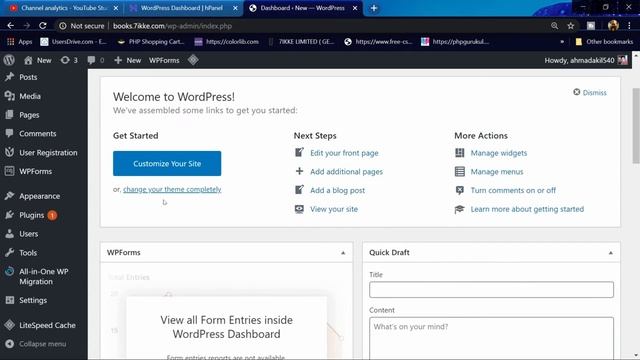Open the comments bubble in admin bar
The height and width of the screenshot is (360, 640).
click(x=96, y=60)
